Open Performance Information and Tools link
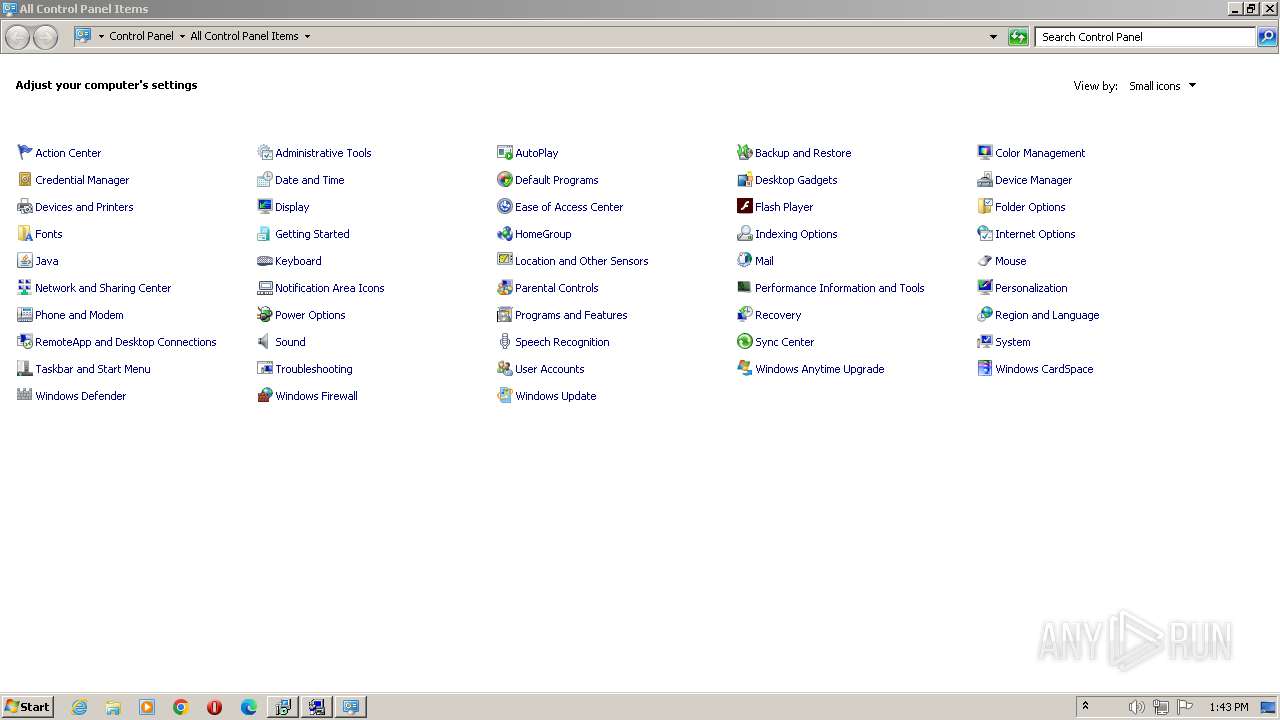 click(x=839, y=288)
